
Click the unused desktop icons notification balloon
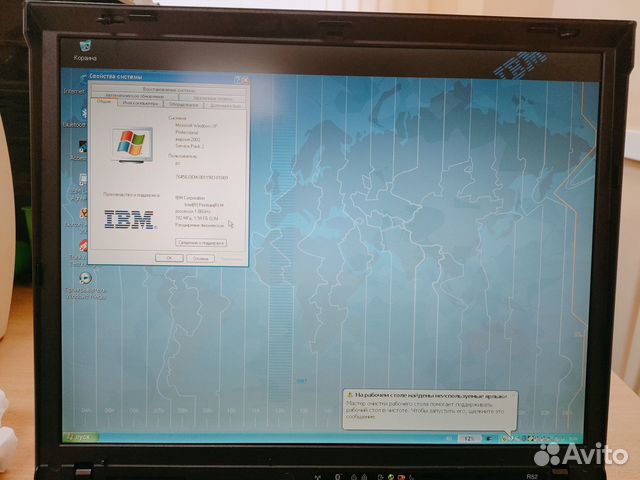click(429, 411)
